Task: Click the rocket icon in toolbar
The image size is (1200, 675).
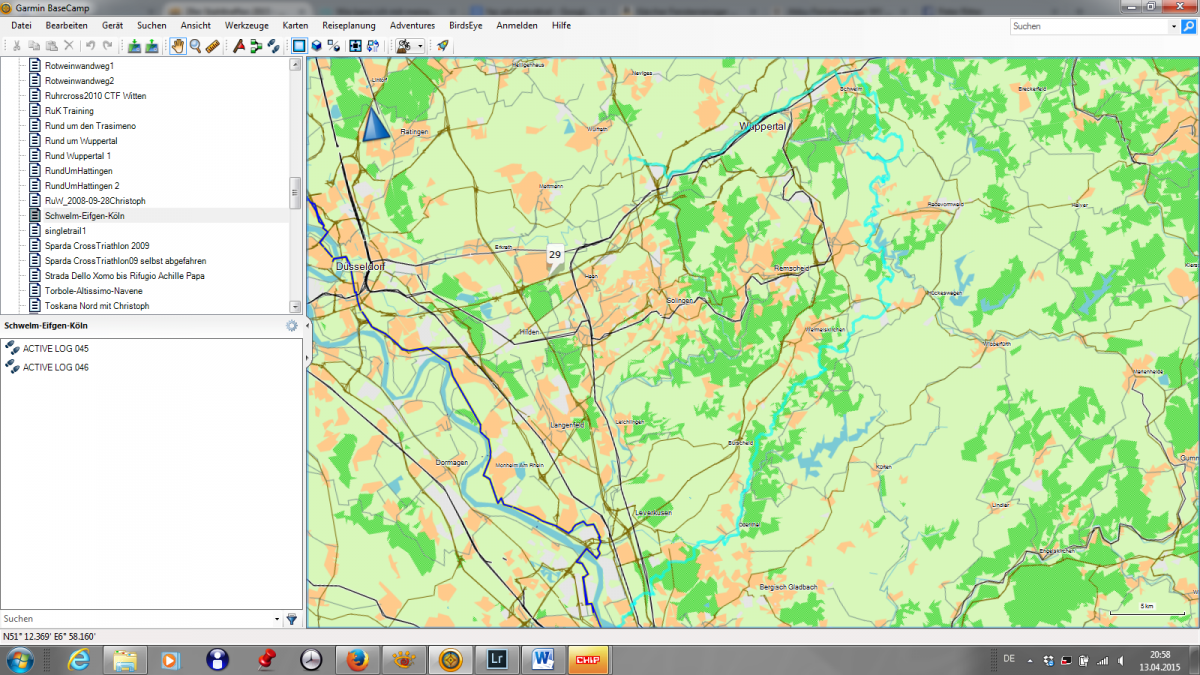Action: coord(443,46)
